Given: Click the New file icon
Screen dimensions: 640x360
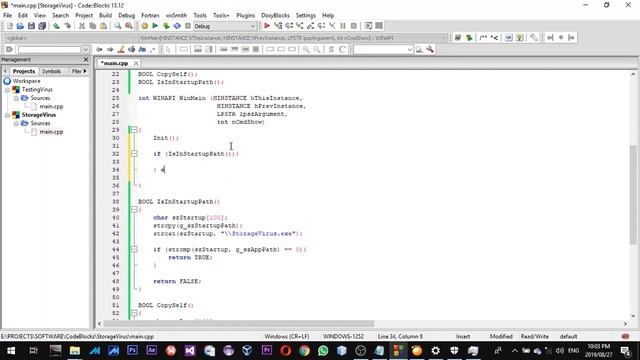Looking at the screenshot, I should [x=10, y=26].
